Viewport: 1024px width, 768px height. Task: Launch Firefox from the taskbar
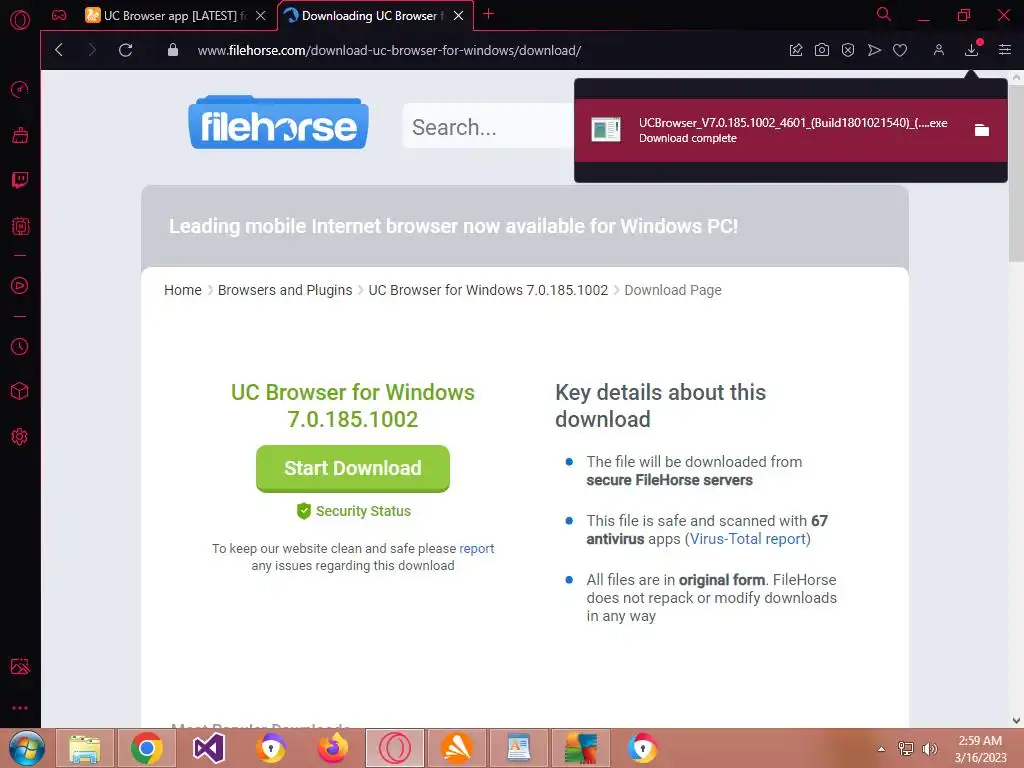pos(332,748)
